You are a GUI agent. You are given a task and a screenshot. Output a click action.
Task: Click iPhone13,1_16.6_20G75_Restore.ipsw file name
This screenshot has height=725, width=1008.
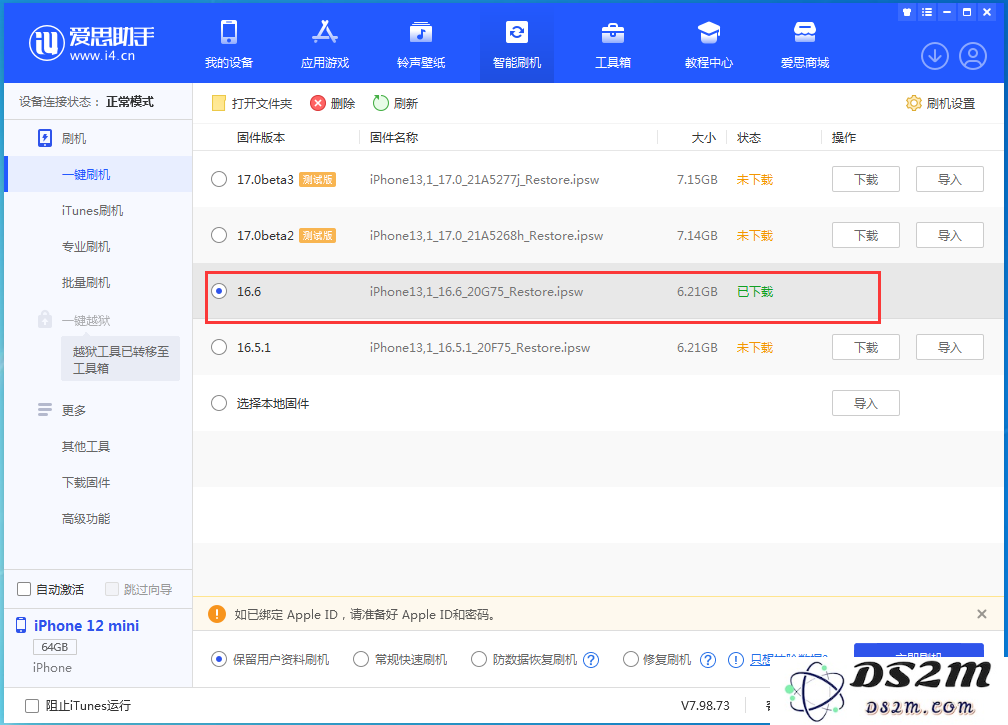[476, 292]
